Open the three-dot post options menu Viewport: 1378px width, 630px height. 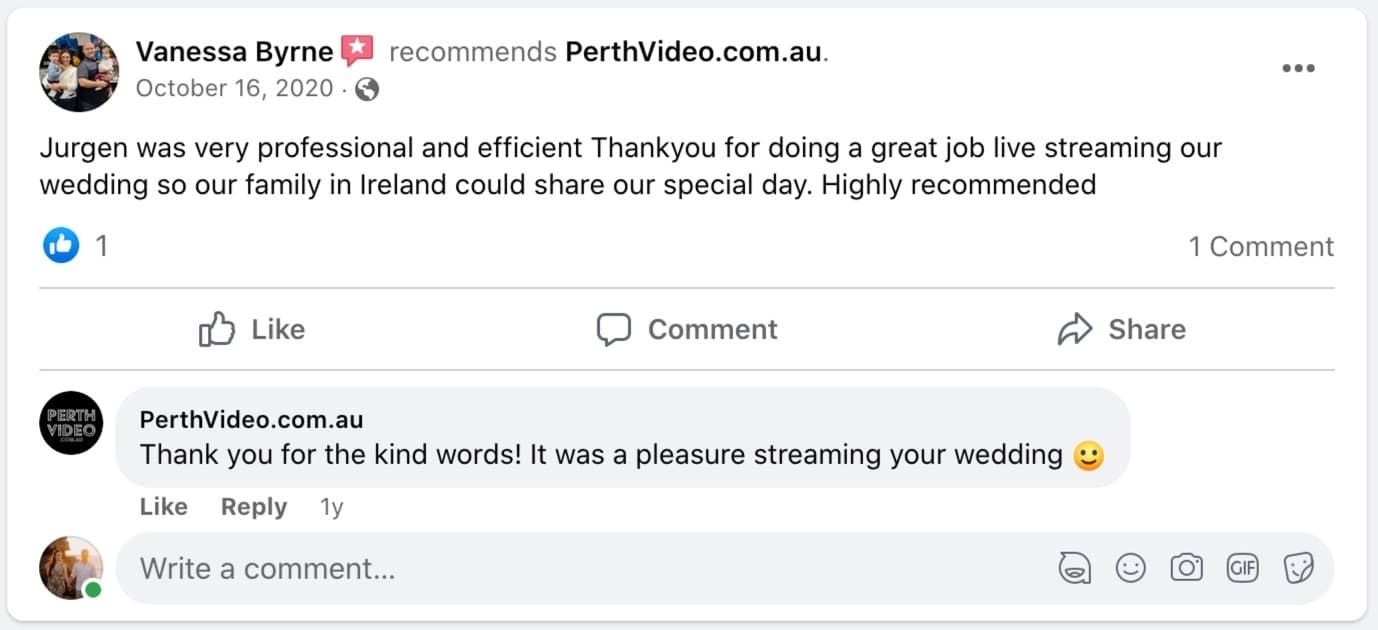pos(1298,68)
